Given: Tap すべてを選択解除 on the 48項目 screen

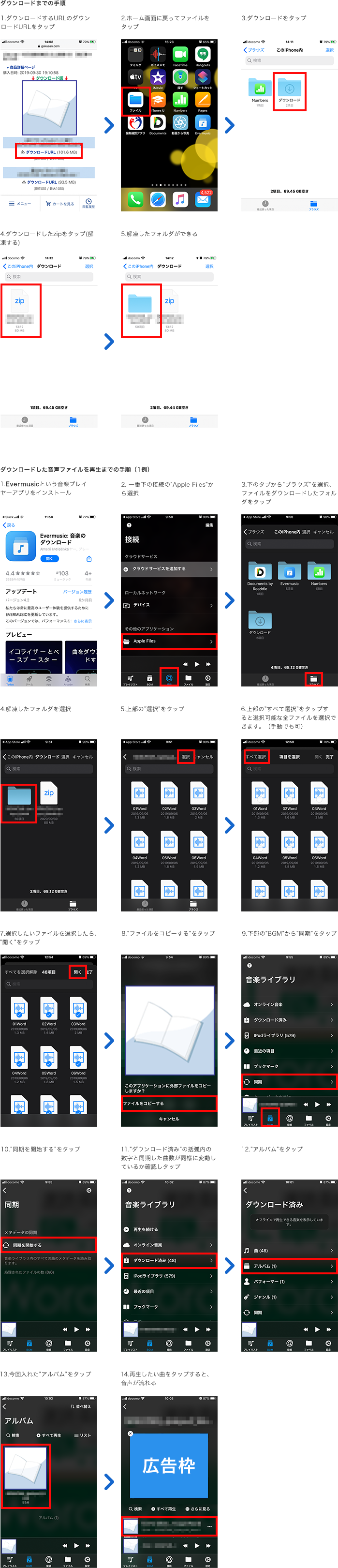Looking at the screenshot, I should pos(21,972).
